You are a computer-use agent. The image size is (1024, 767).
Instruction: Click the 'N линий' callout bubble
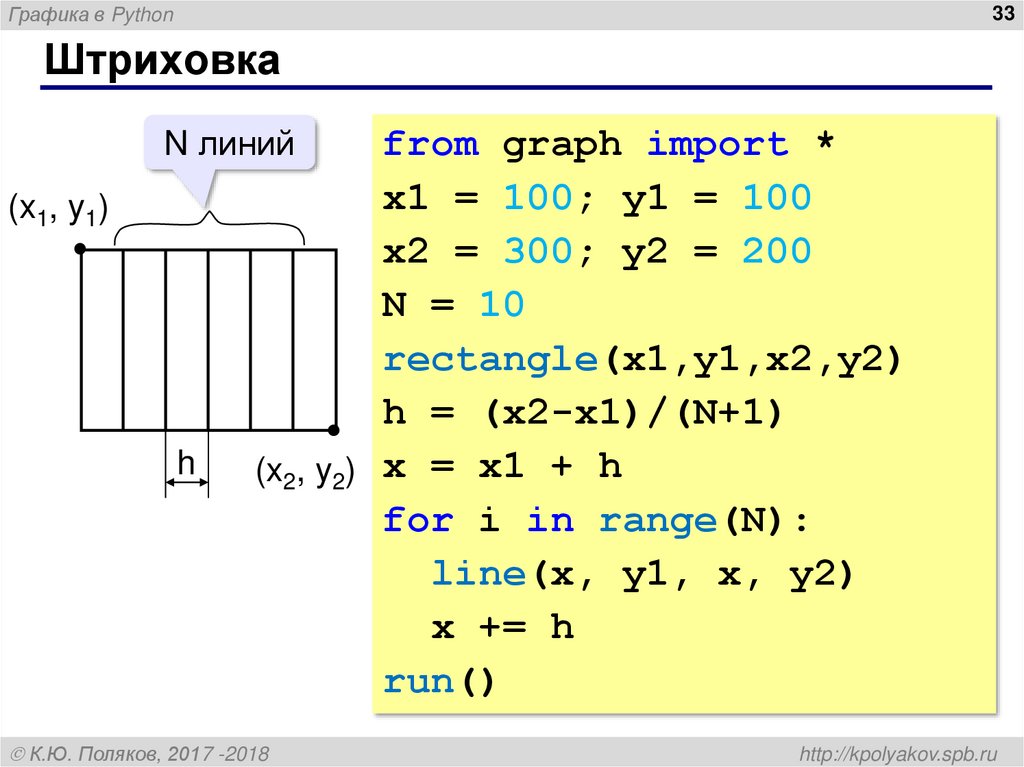click(229, 143)
